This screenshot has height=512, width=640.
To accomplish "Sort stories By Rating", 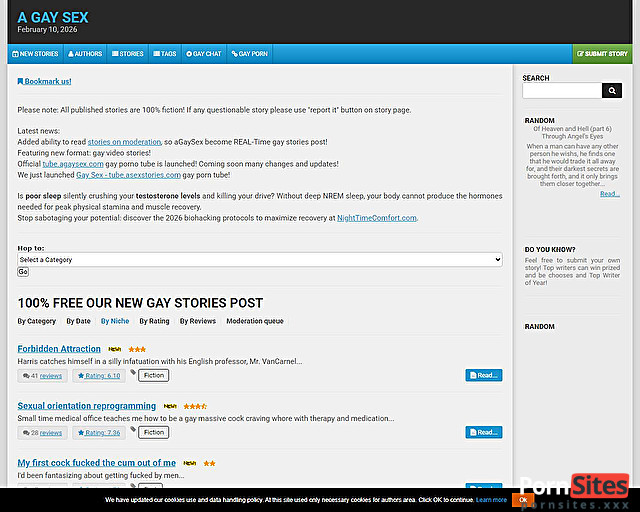I will tap(154, 321).
